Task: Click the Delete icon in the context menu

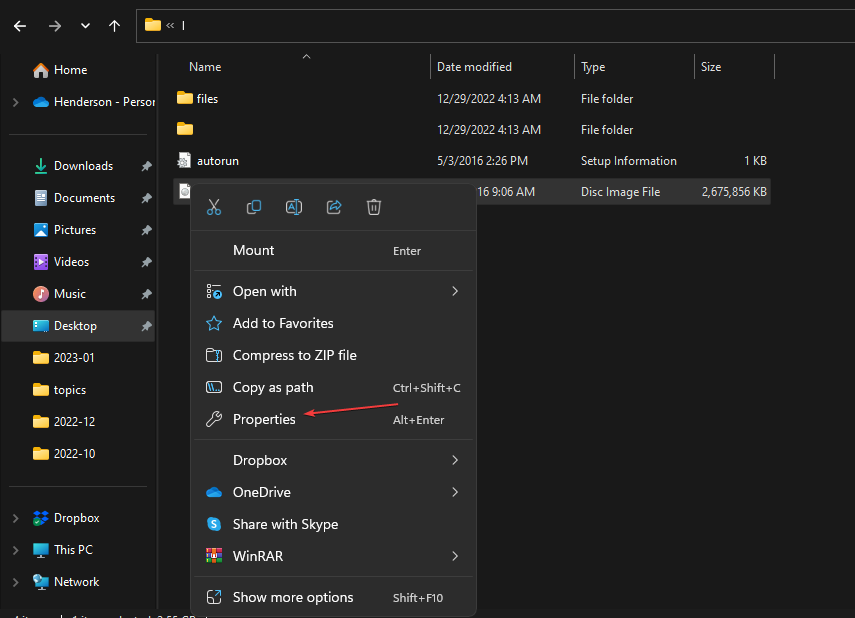Action: pyautogui.click(x=373, y=207)
